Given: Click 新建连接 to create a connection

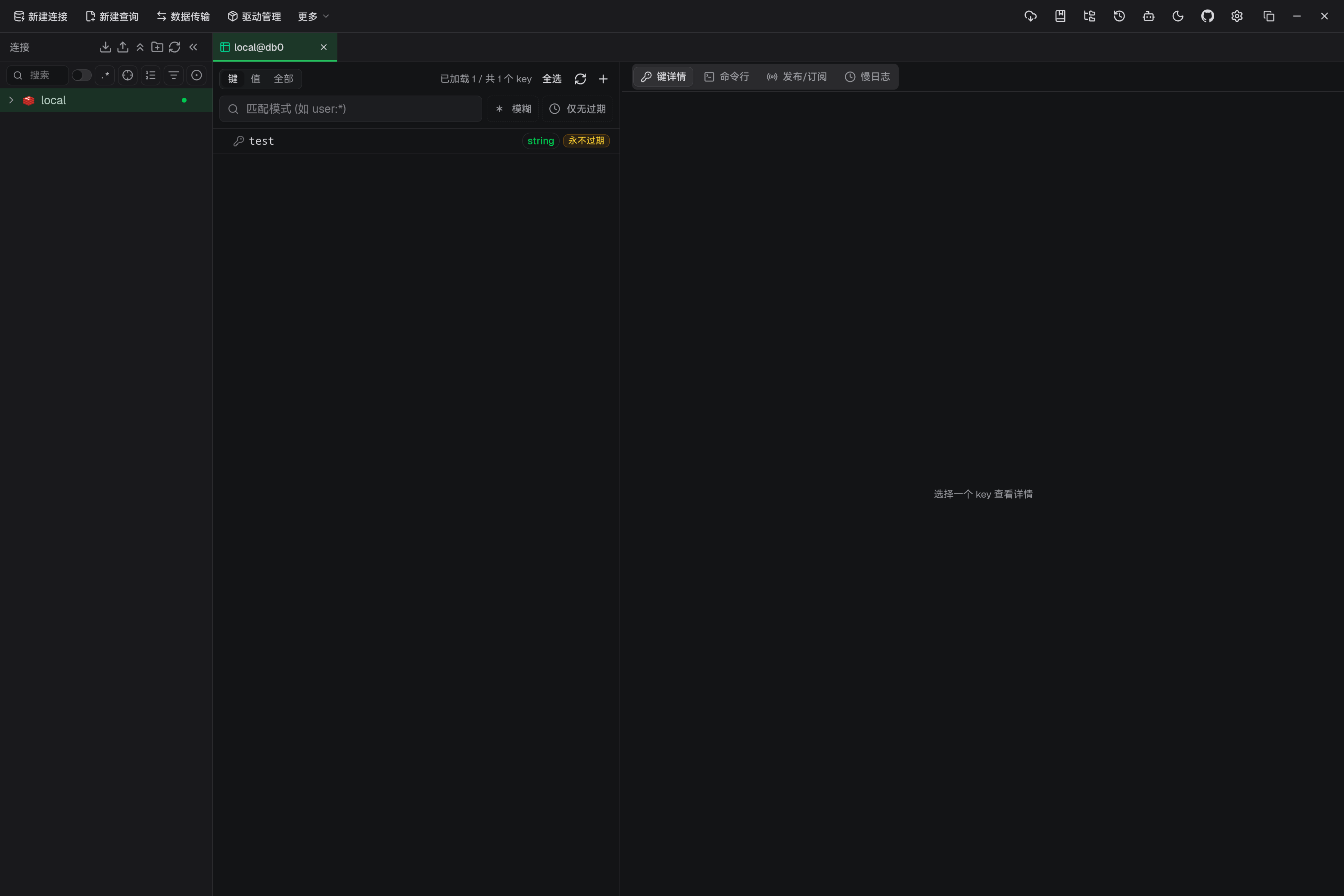Looking at the screenshot, I should click(x=41, y=17).
